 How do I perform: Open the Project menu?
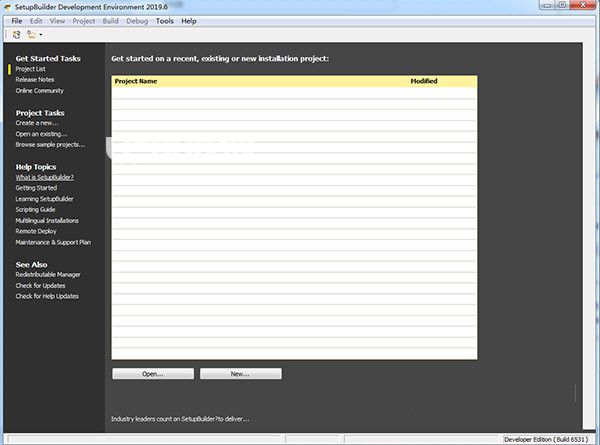point(83,21)
